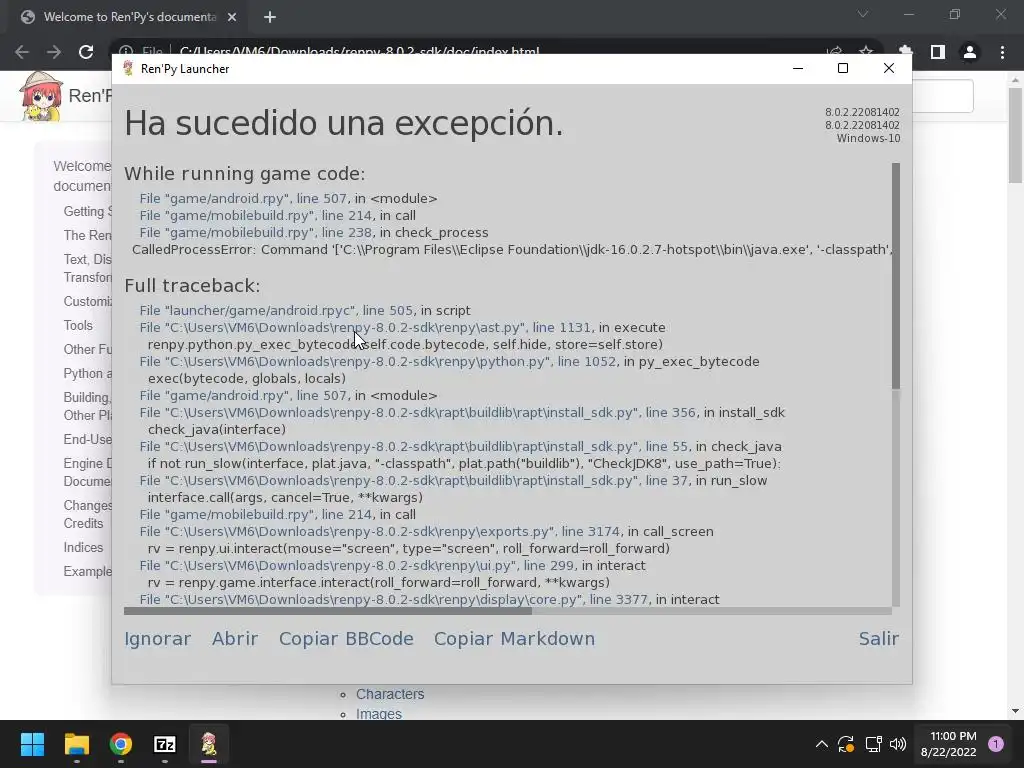This screenshot has width=1024, height=768.
Task: Open Chrome tab search chevron
Action: pos(863,14)
